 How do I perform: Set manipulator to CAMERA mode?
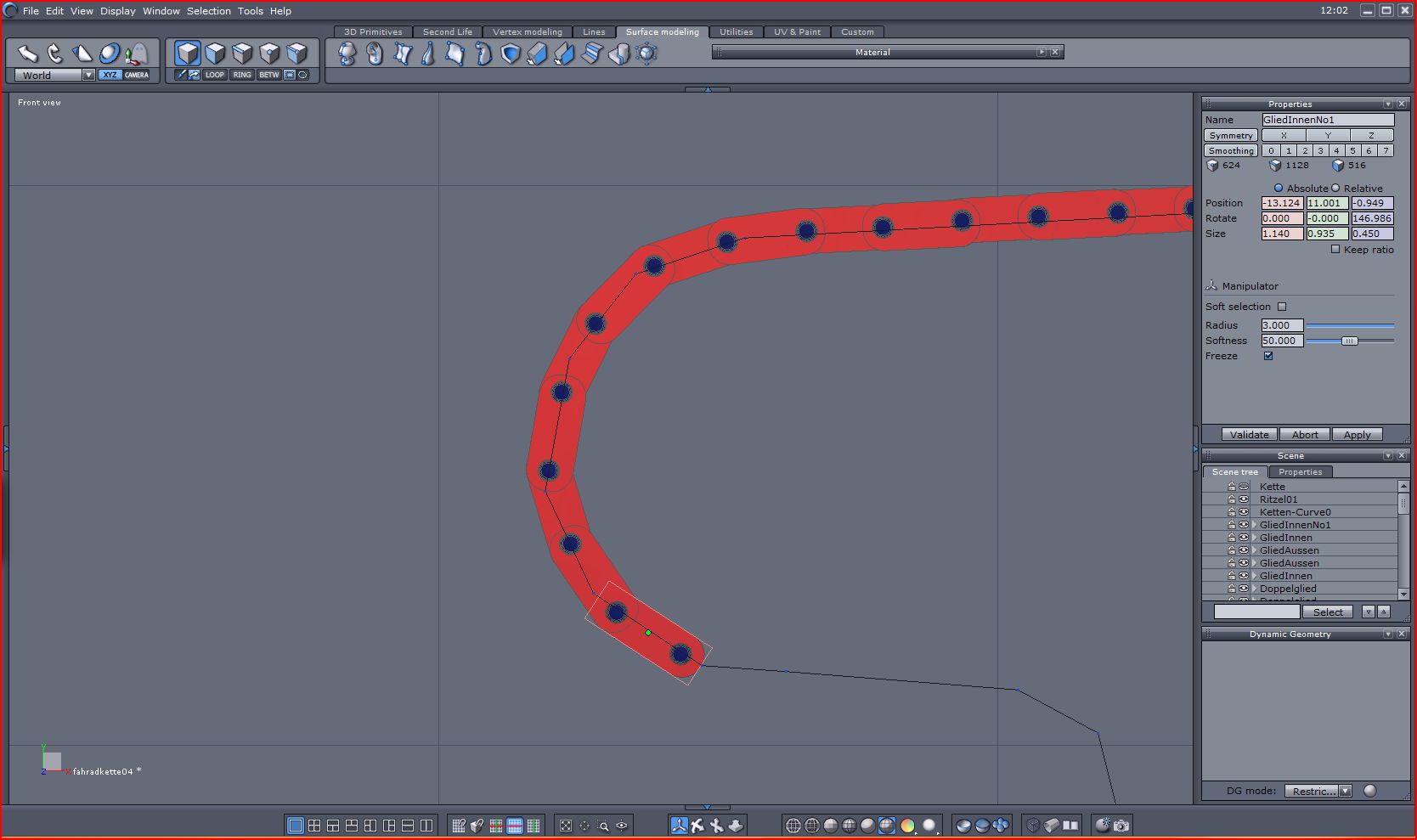137,75
